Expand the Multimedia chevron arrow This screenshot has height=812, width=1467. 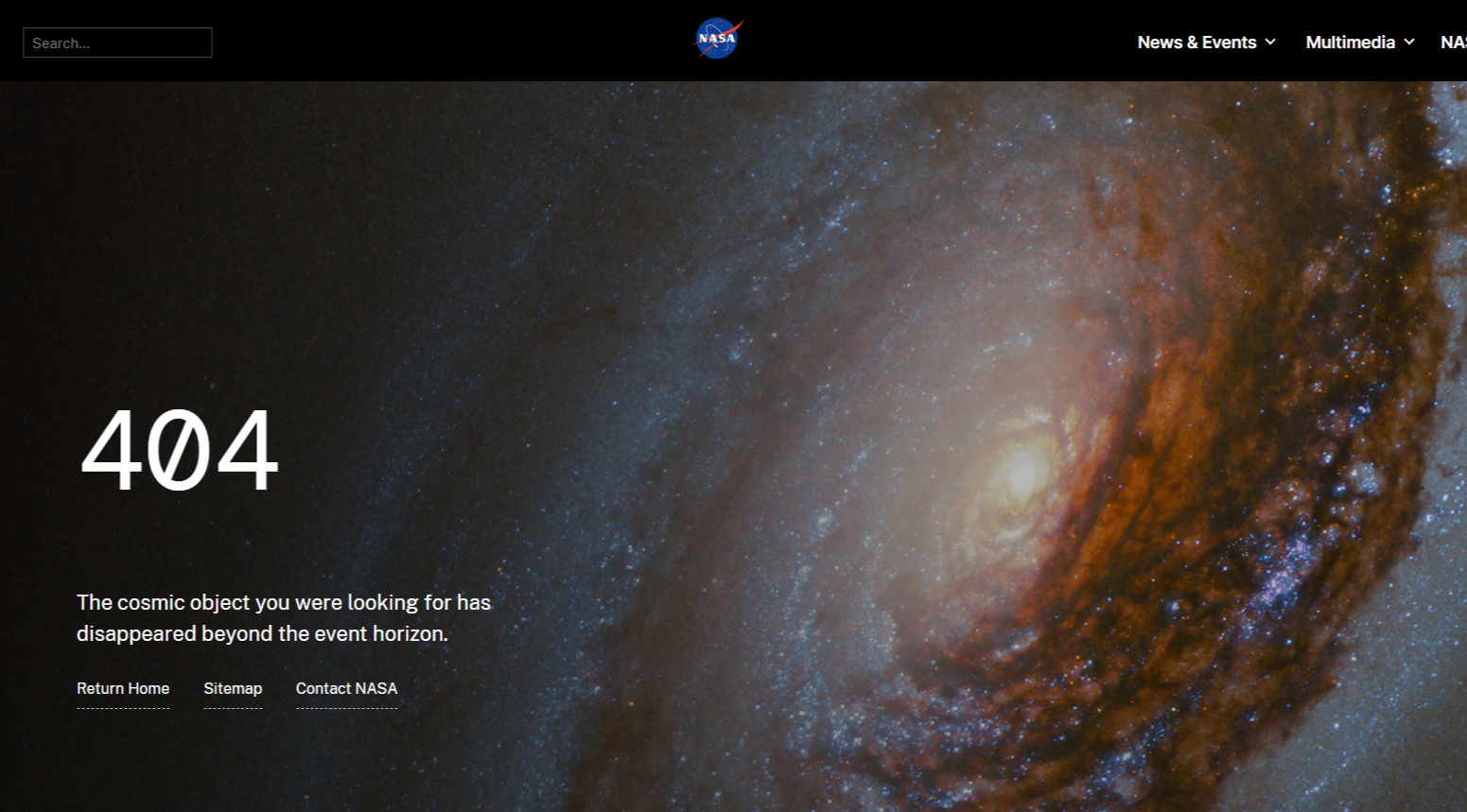(x=1409, y=43)
